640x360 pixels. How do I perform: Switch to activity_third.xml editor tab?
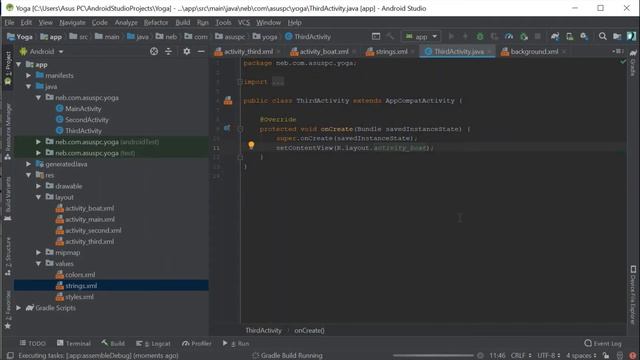pyautogui.click(x=247, y=51)
